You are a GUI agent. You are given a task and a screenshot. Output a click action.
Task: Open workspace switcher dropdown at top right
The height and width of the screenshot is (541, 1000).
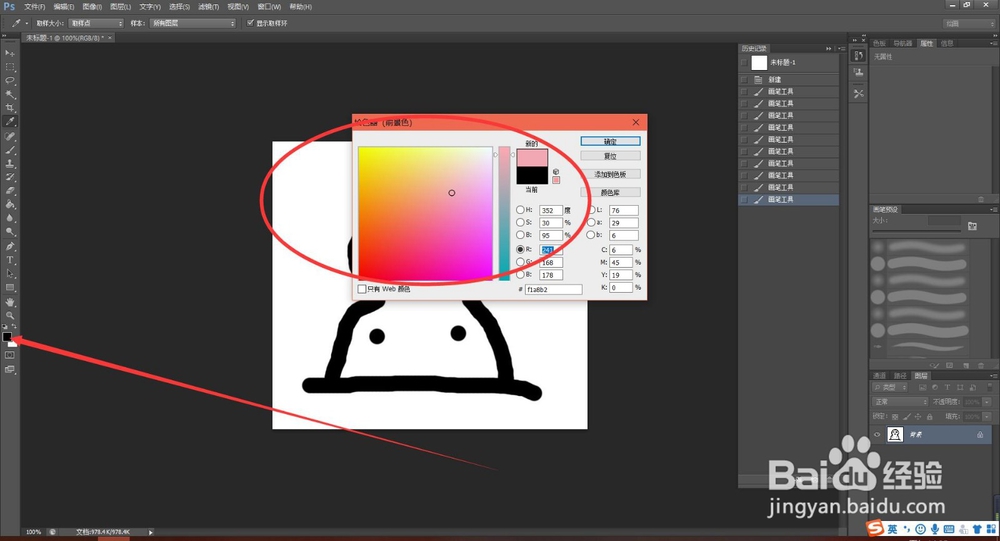(969, 23)
